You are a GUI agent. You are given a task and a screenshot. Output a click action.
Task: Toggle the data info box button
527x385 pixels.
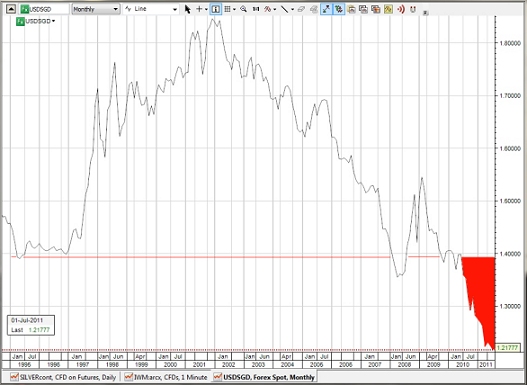coord(215,9)
